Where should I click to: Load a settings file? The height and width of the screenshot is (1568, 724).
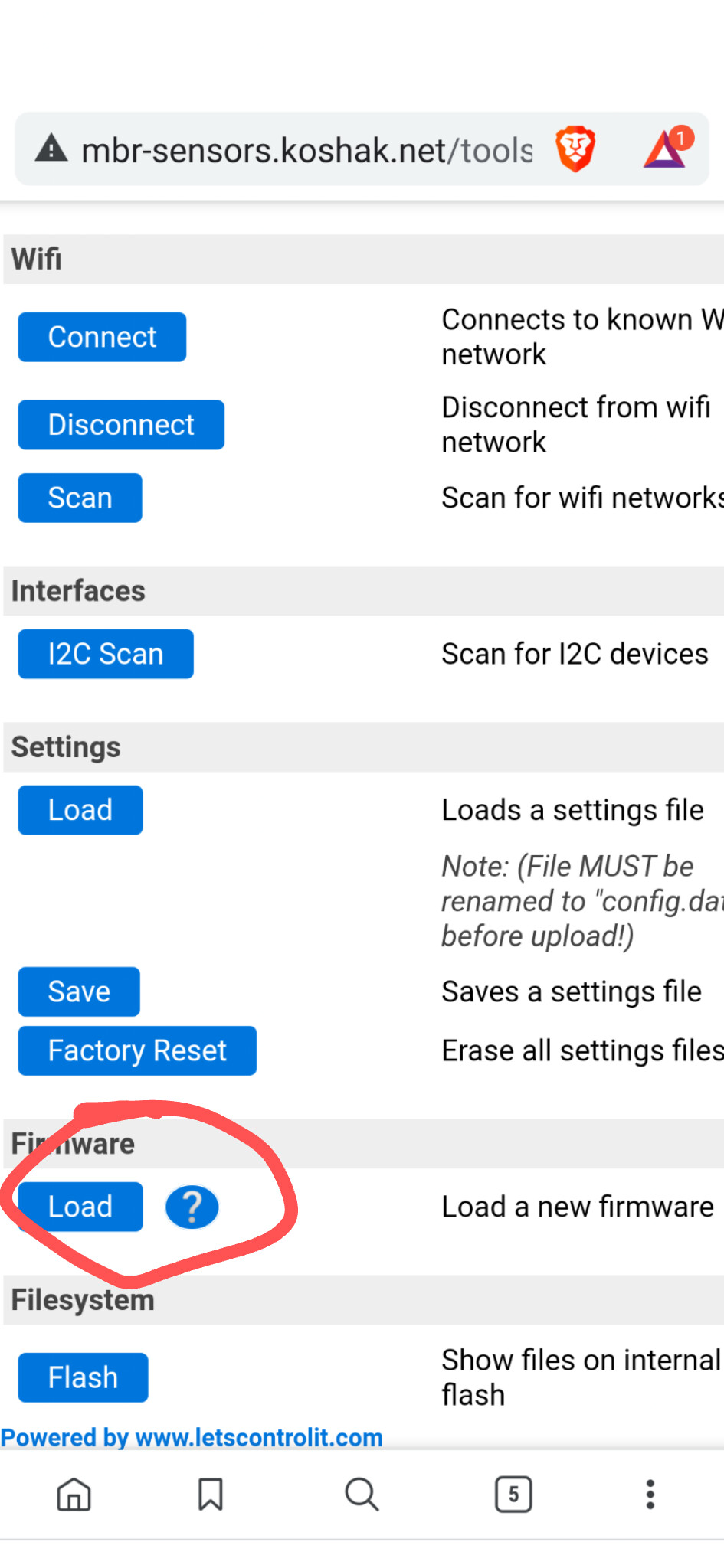80,810
